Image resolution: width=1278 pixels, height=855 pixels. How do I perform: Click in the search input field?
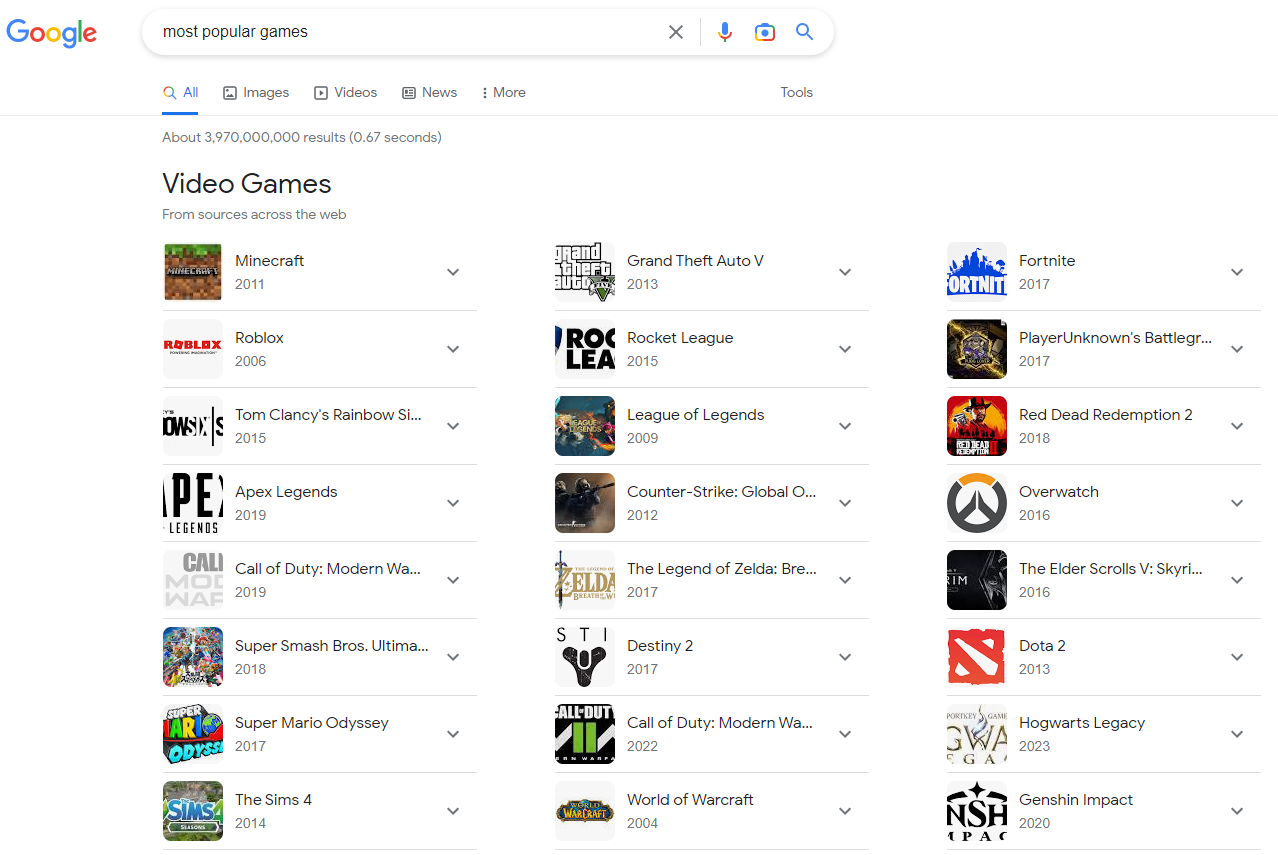tap(410, 32)
